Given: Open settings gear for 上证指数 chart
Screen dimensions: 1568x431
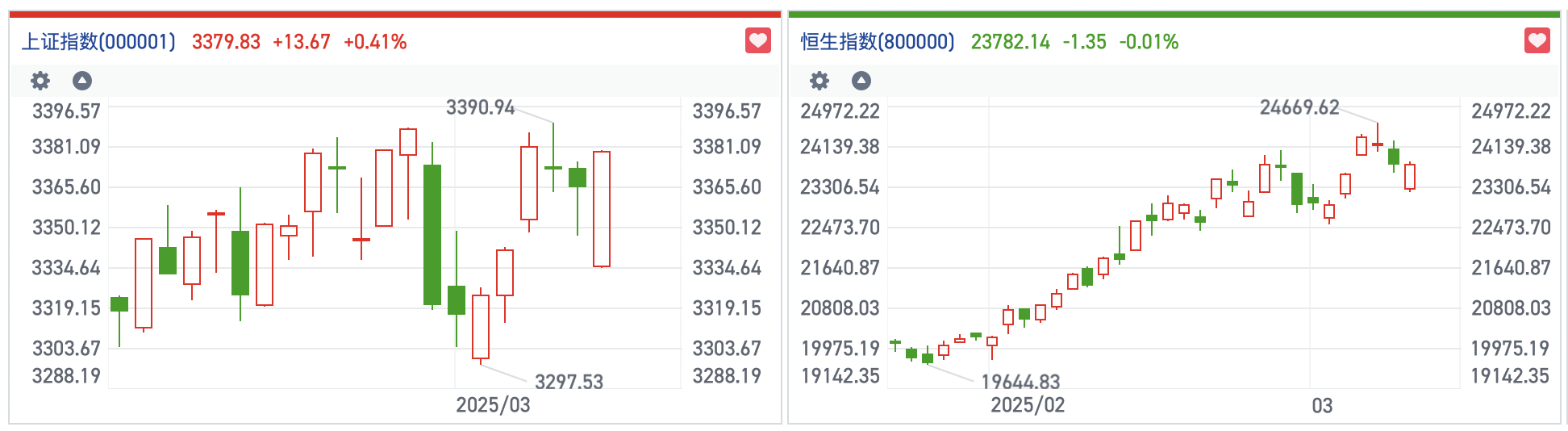Looking at the screenshot, I should [40, 81].
